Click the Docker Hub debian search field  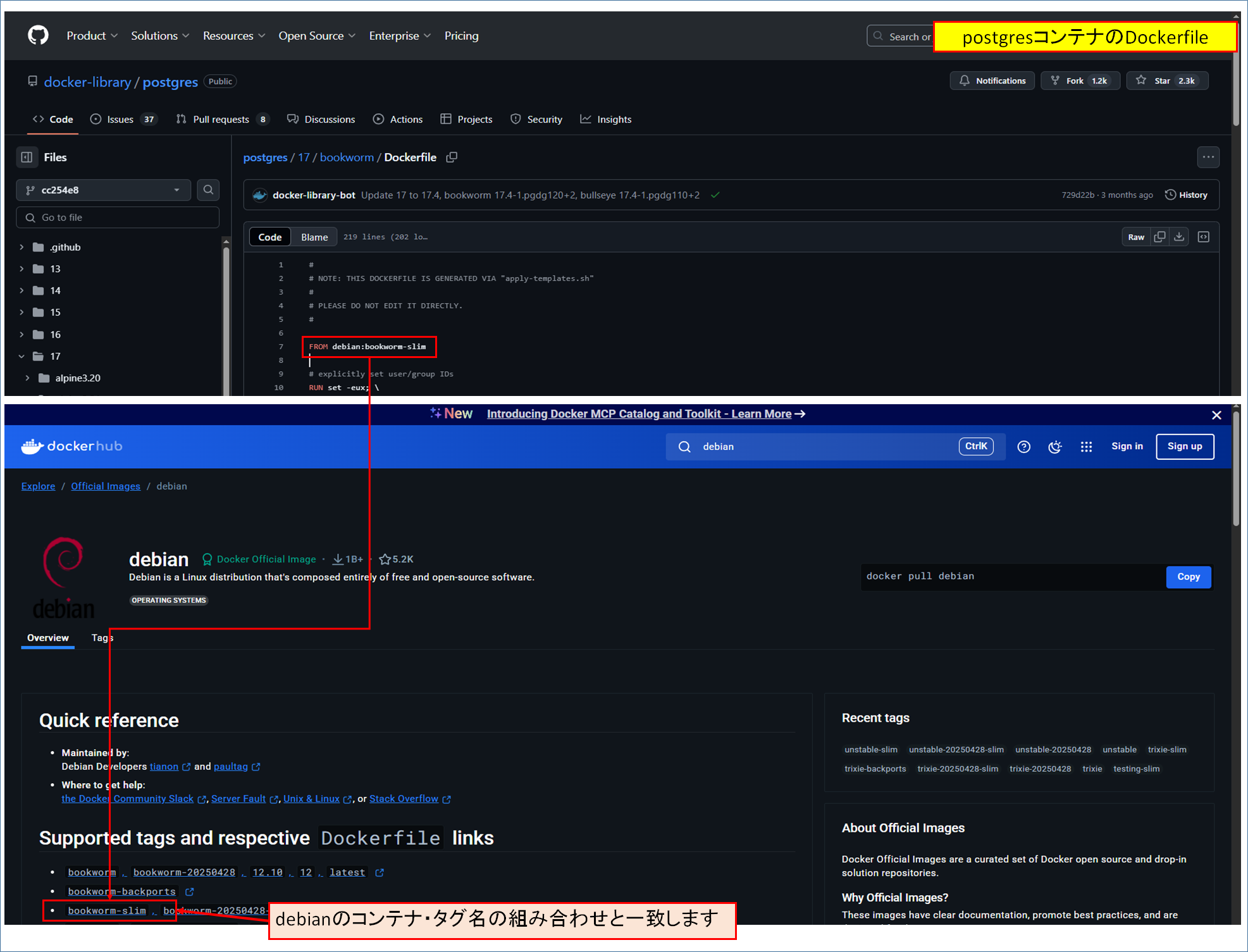click(835, 447)
